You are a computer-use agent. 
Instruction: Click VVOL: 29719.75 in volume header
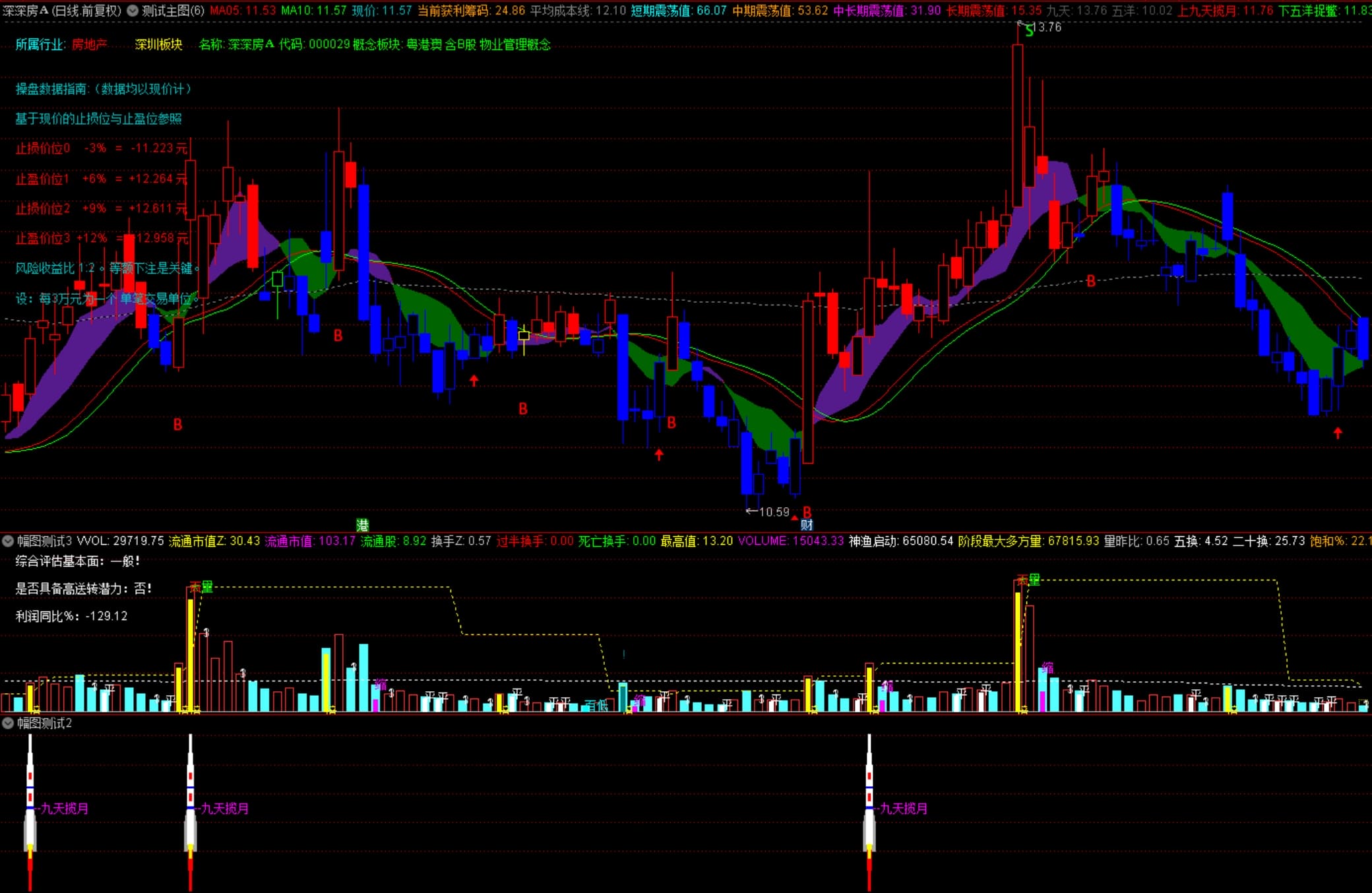click(x=120, y=541)
